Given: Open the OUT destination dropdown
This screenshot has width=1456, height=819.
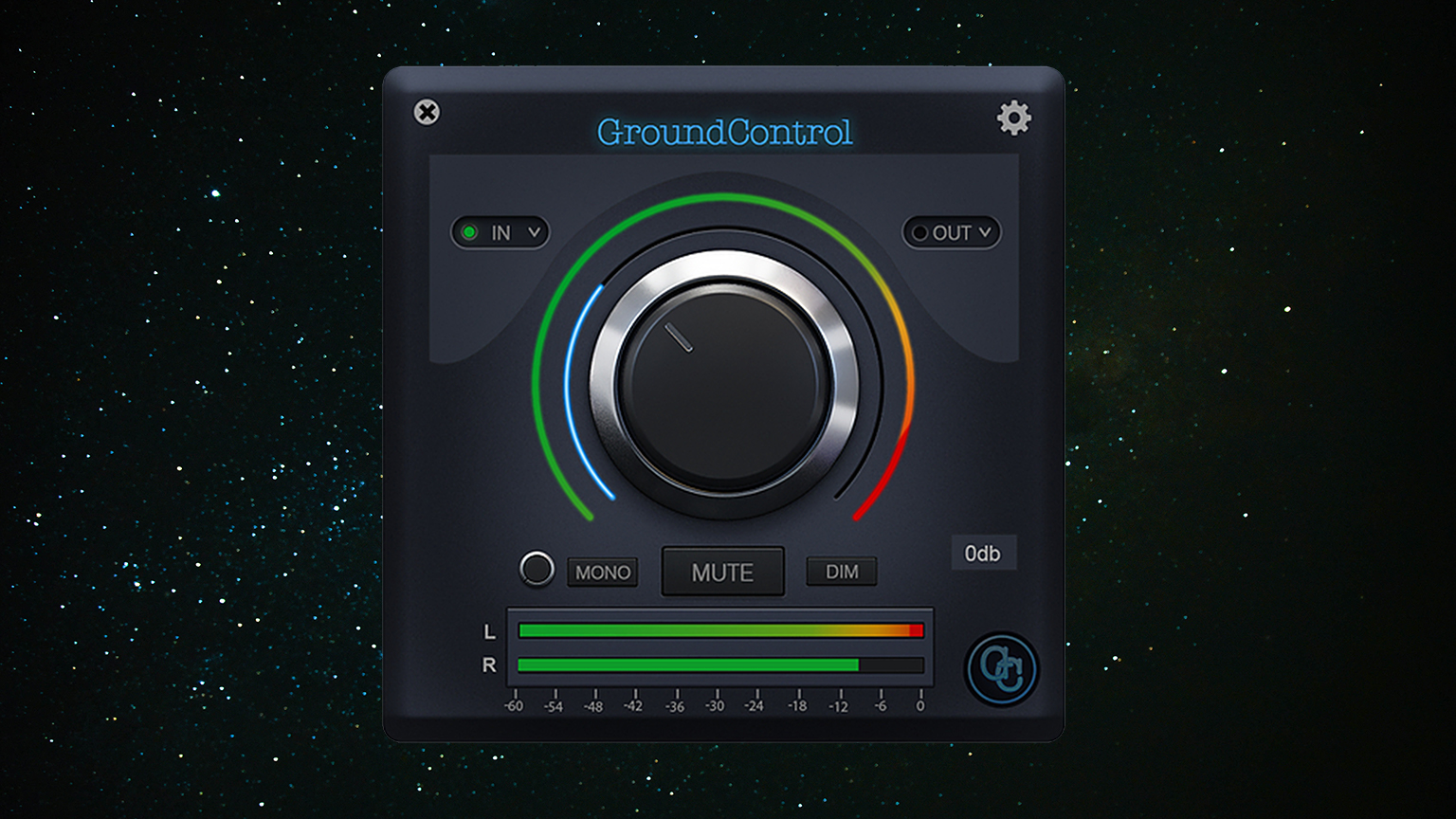Looking at the screenshot, I should pos(951,233).
